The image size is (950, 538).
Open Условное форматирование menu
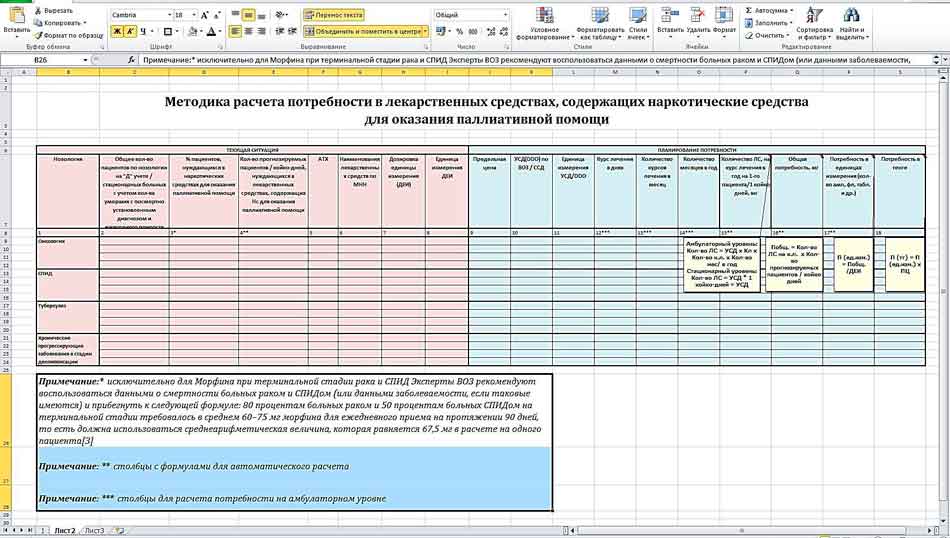pyautogui.click(x=545, y=24)
